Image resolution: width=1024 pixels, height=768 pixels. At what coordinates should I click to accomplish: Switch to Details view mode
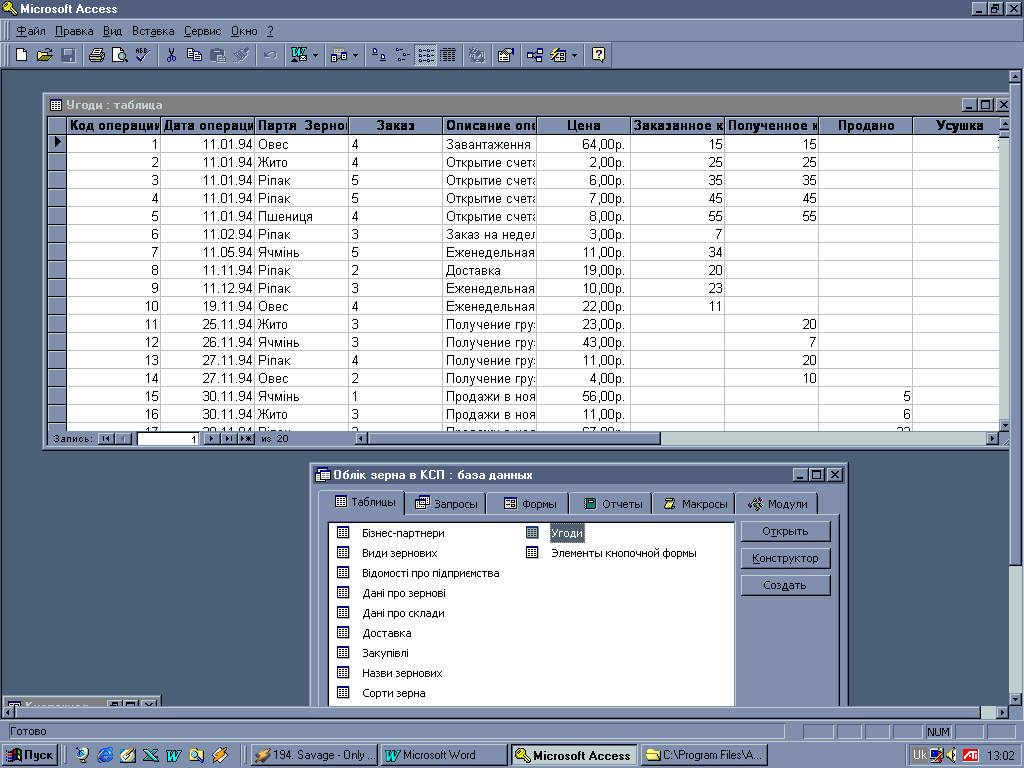[448, 55]
